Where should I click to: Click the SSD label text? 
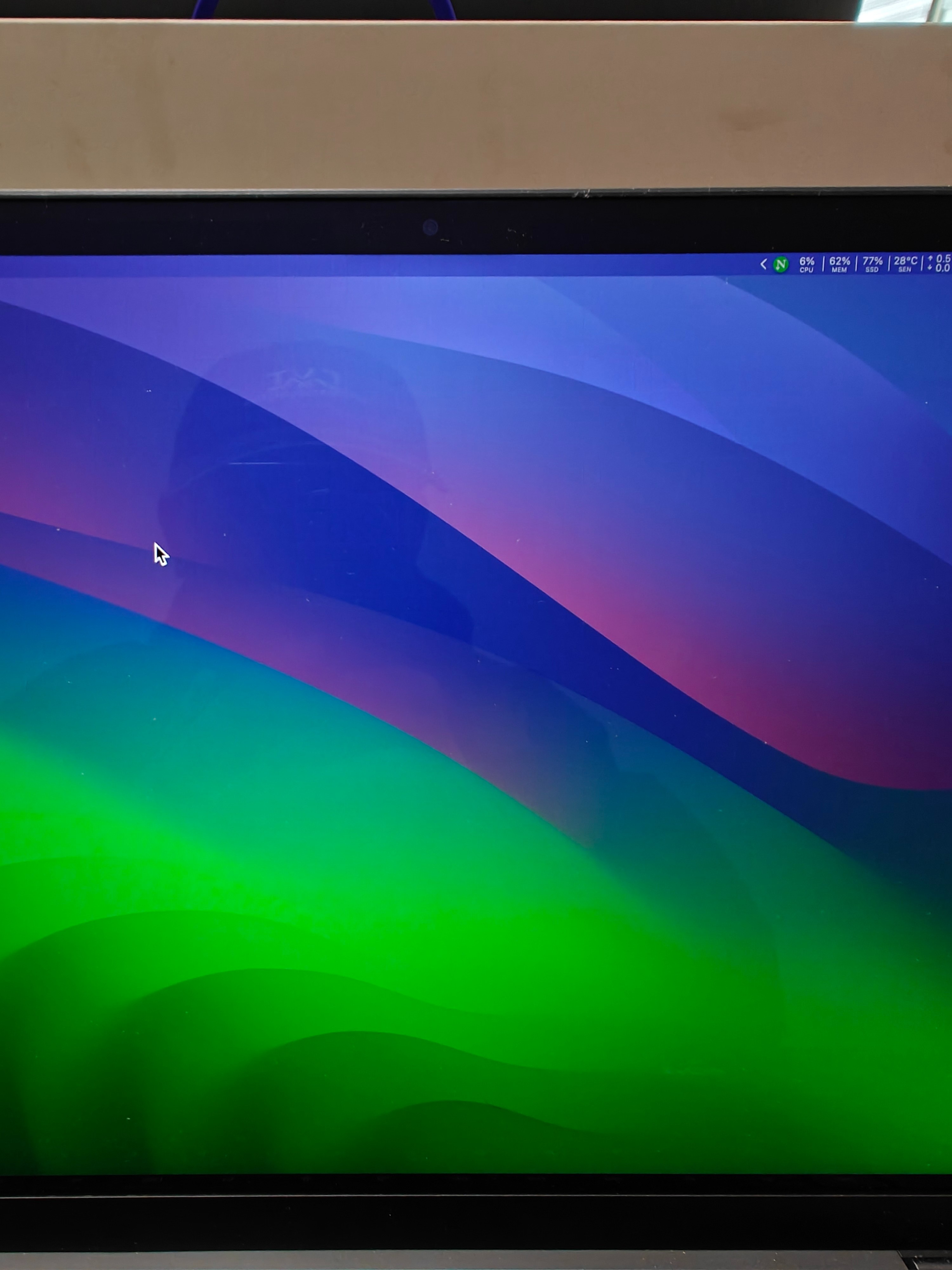tap(872, 270)
